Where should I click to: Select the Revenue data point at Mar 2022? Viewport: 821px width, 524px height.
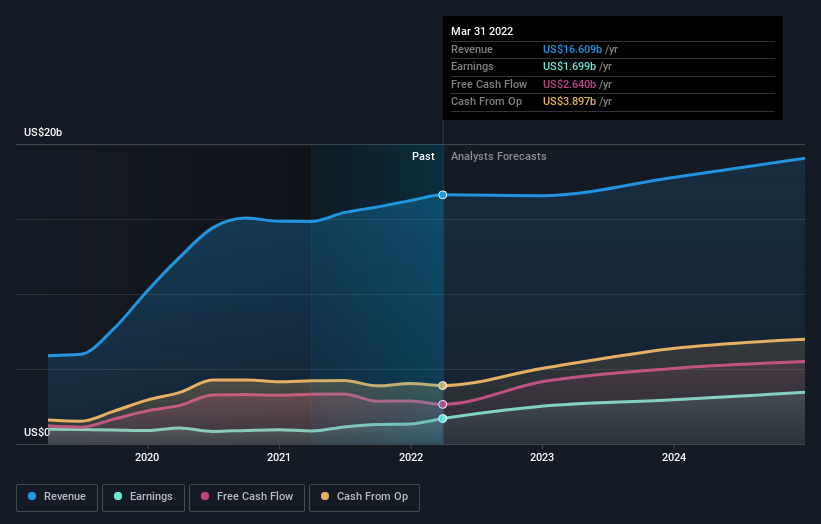point(442,195)
